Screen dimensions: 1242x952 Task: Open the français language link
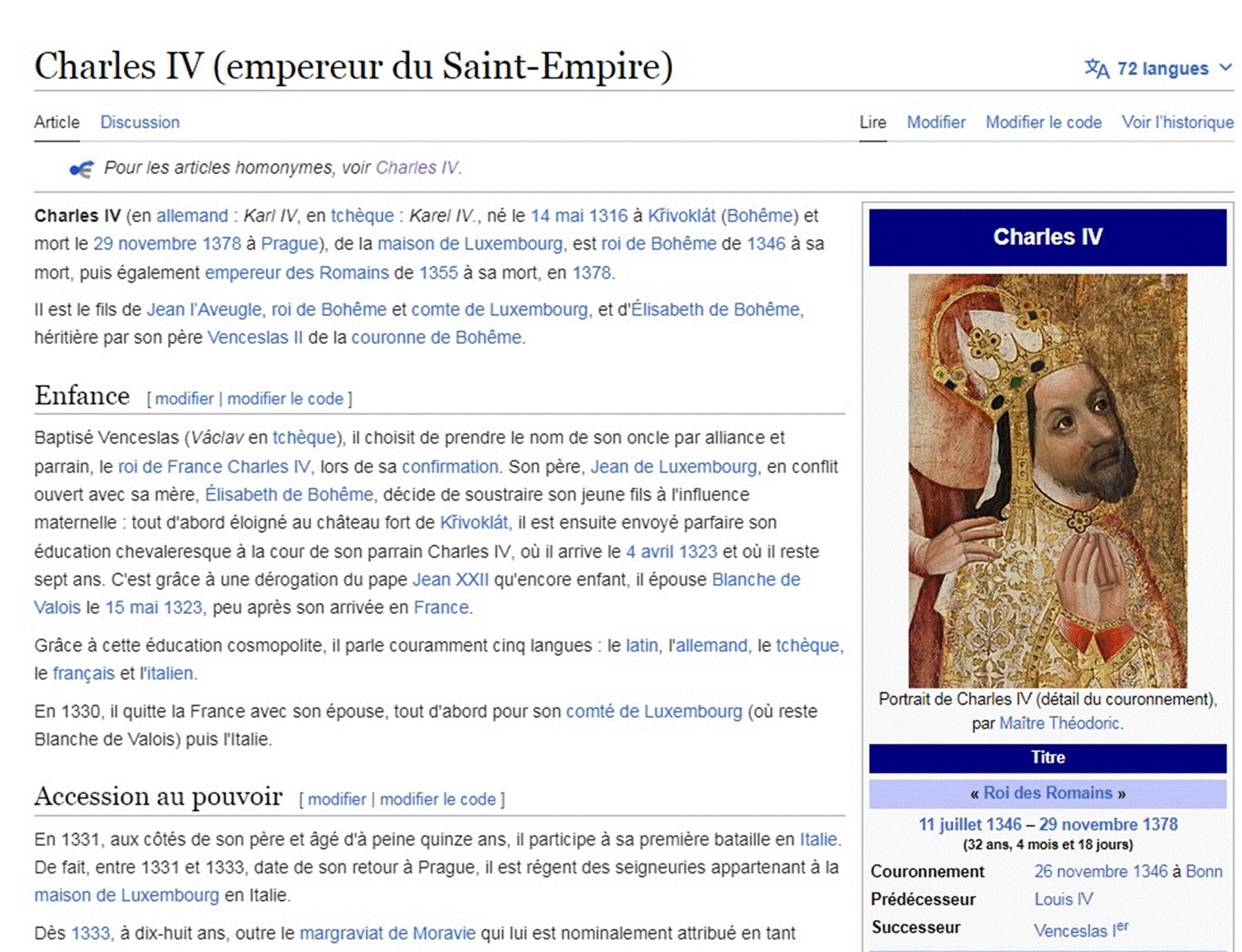pos(84,674)
